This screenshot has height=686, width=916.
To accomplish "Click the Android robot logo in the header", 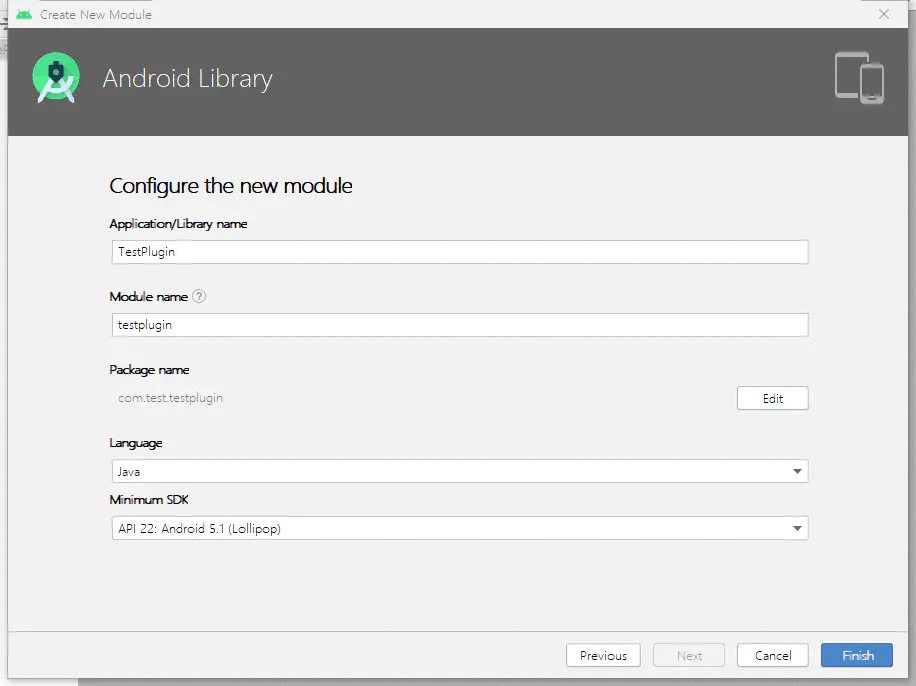I will [55, 77].
